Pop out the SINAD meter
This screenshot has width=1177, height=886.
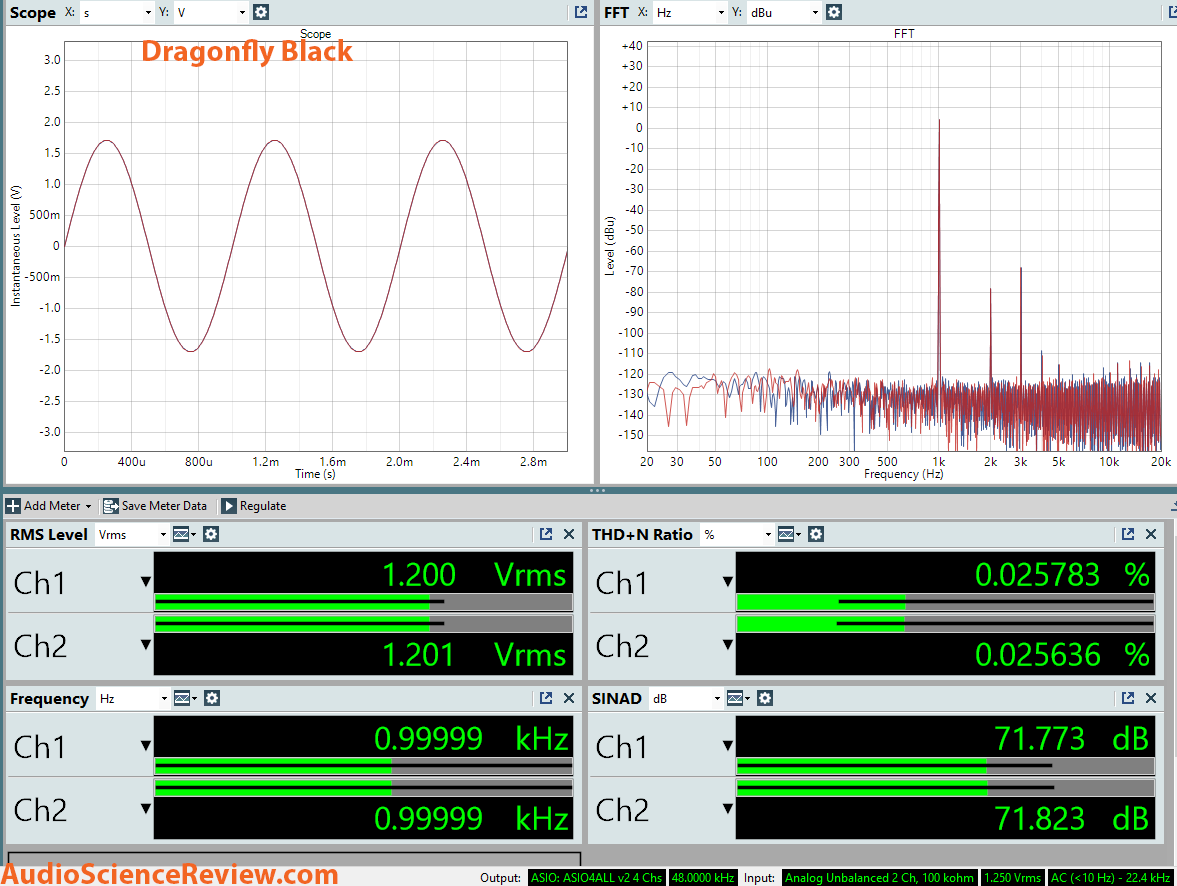(1127, 698)
